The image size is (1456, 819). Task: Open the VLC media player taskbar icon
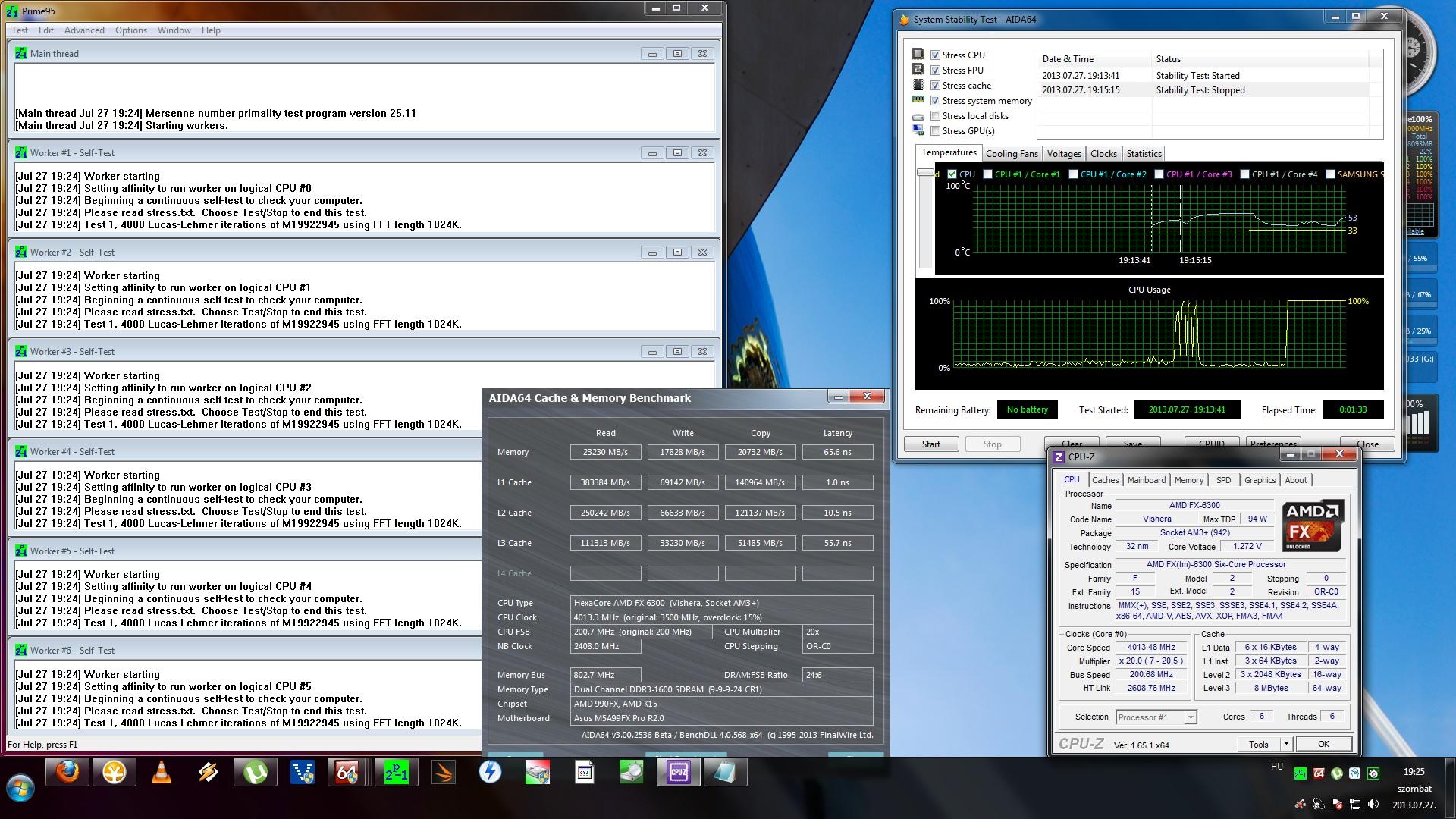(x=161, y=773)
